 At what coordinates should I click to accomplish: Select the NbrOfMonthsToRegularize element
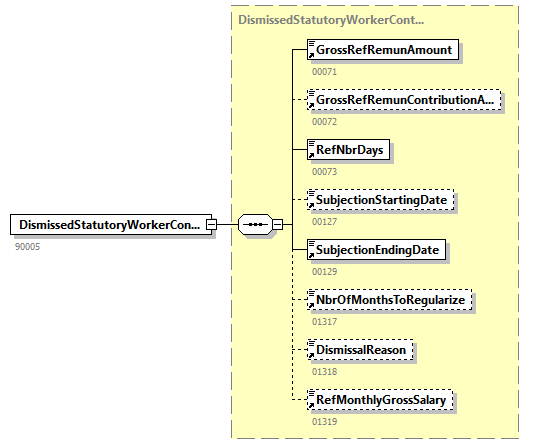tap(389, 300)
